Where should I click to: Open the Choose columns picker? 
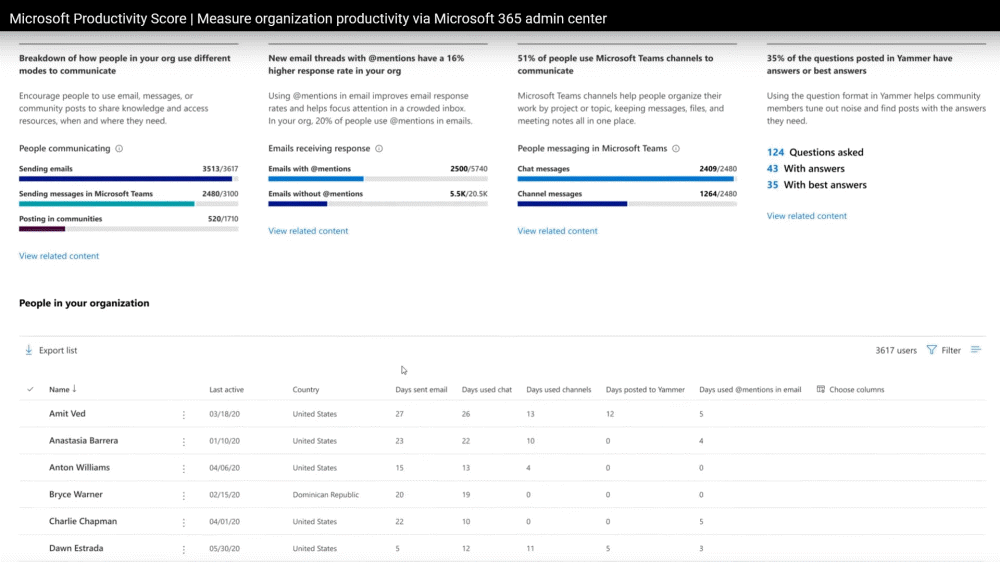(x=850, y=389)
